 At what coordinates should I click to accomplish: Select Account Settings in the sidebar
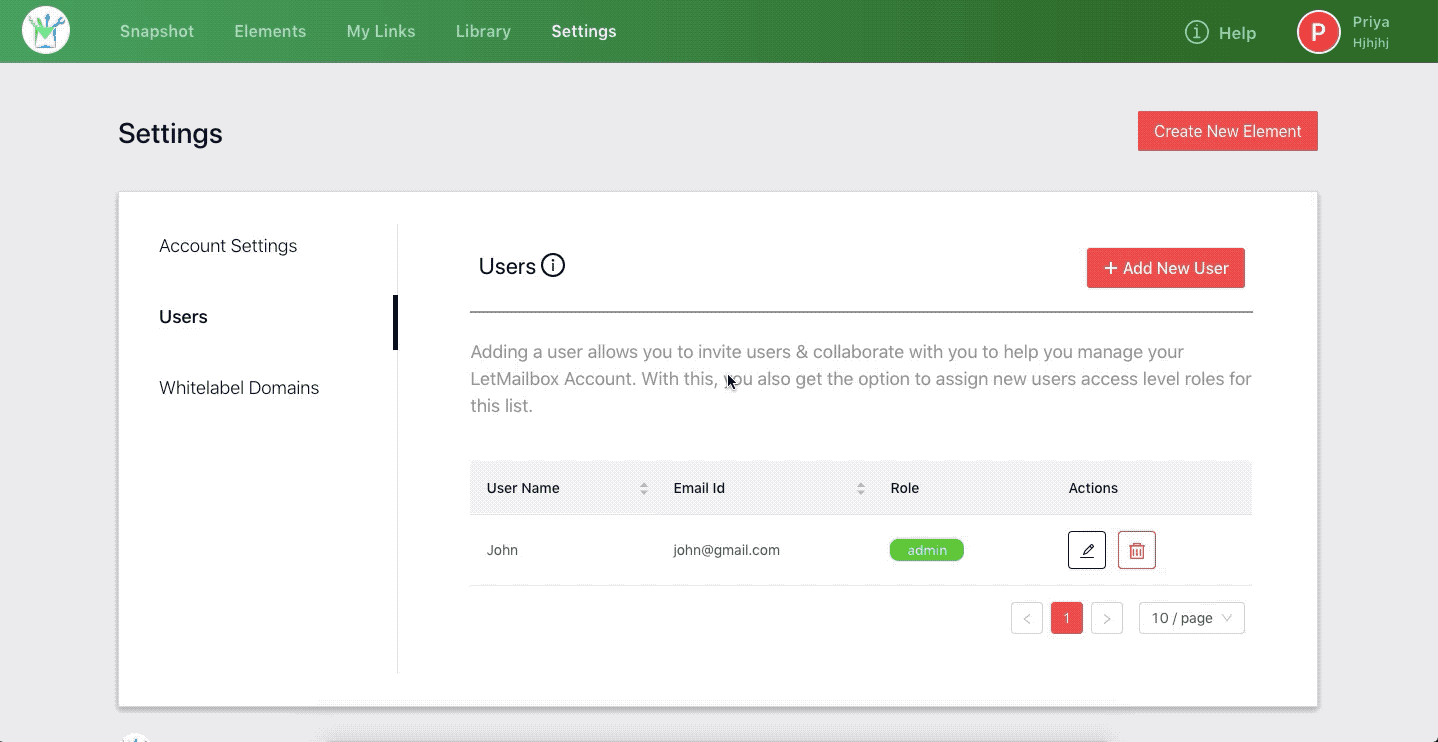(x=228, y=246)
